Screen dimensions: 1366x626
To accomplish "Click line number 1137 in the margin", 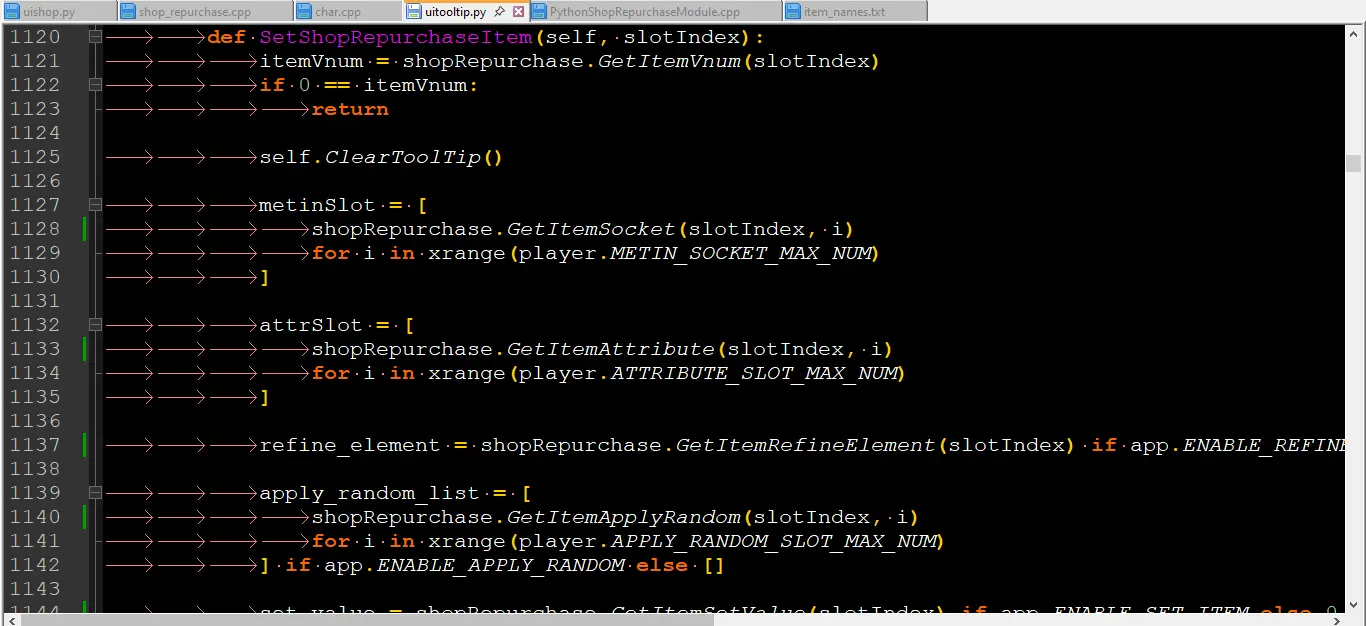I will tap(36, 445).
